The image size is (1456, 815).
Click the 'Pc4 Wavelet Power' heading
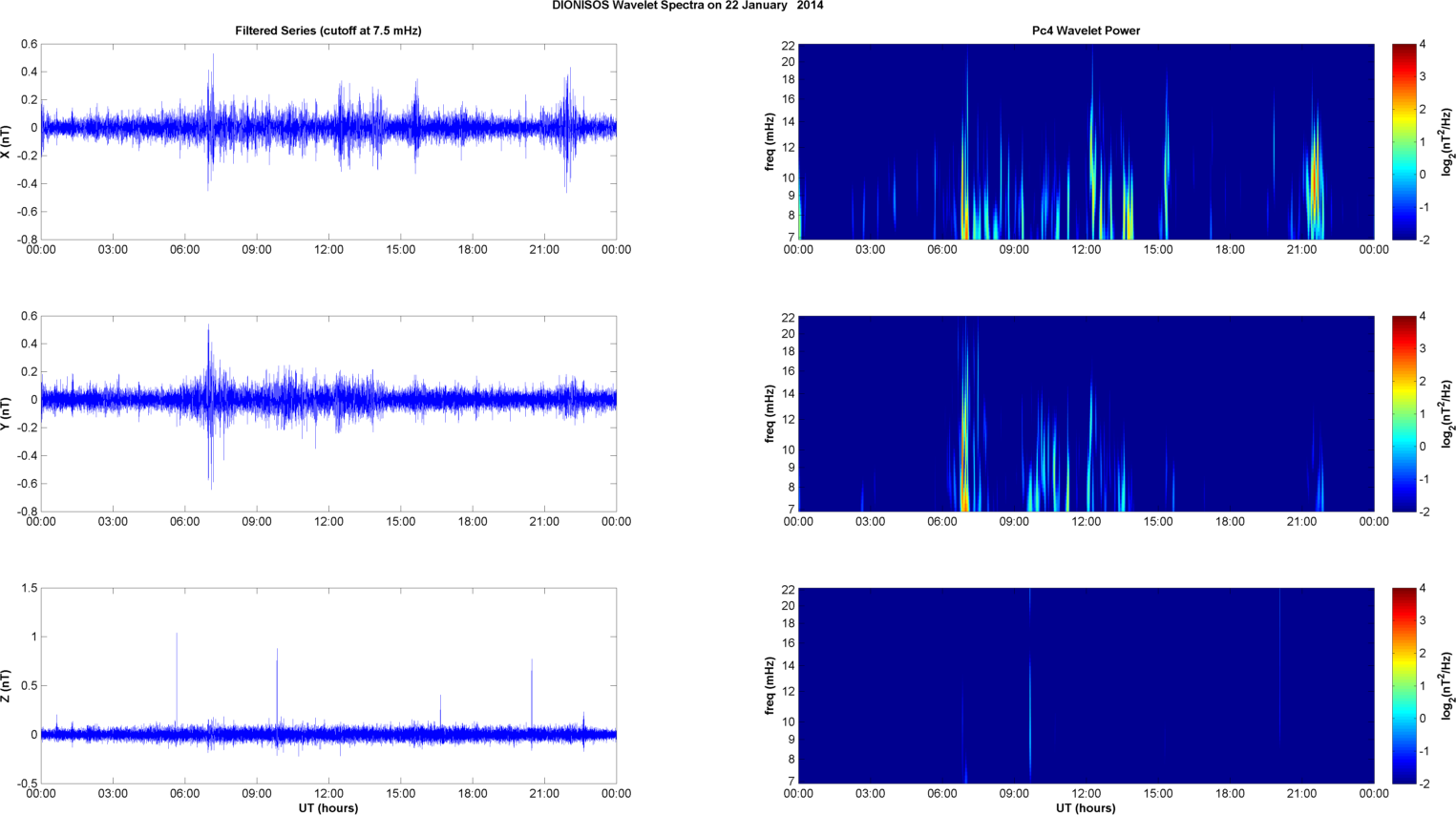click(x=1086, y=31)
